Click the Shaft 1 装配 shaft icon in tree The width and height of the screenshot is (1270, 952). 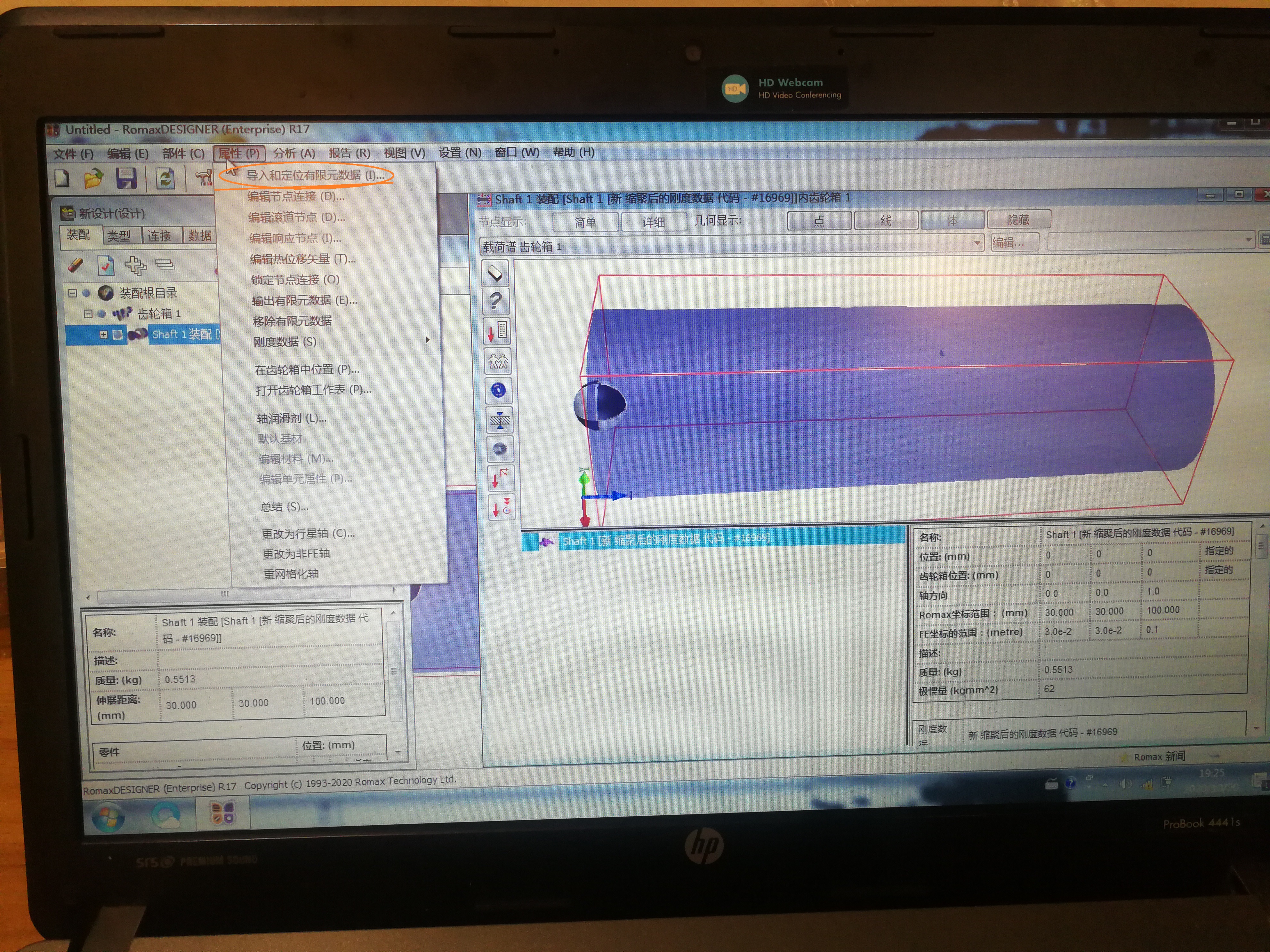coord(137,334)
